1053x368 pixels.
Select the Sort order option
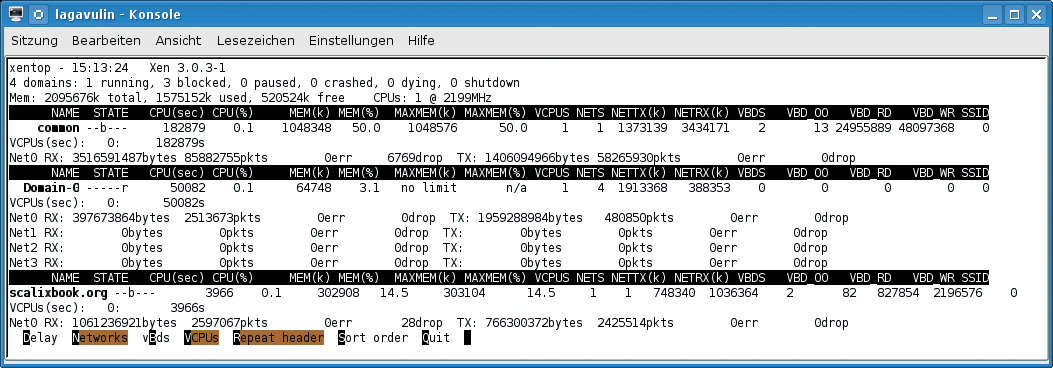pos(373,338)
